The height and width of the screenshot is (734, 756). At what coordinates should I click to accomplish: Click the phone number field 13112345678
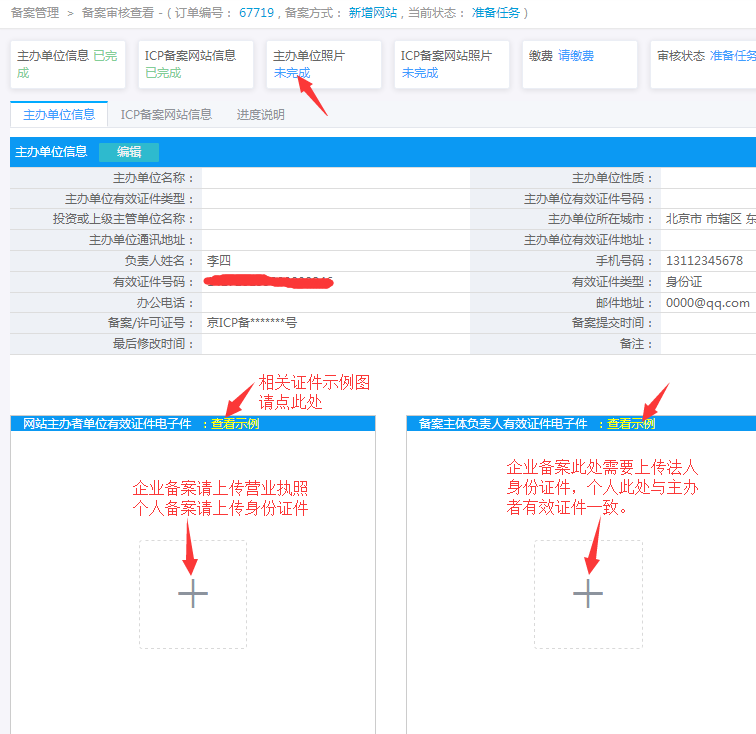(704, 261)
